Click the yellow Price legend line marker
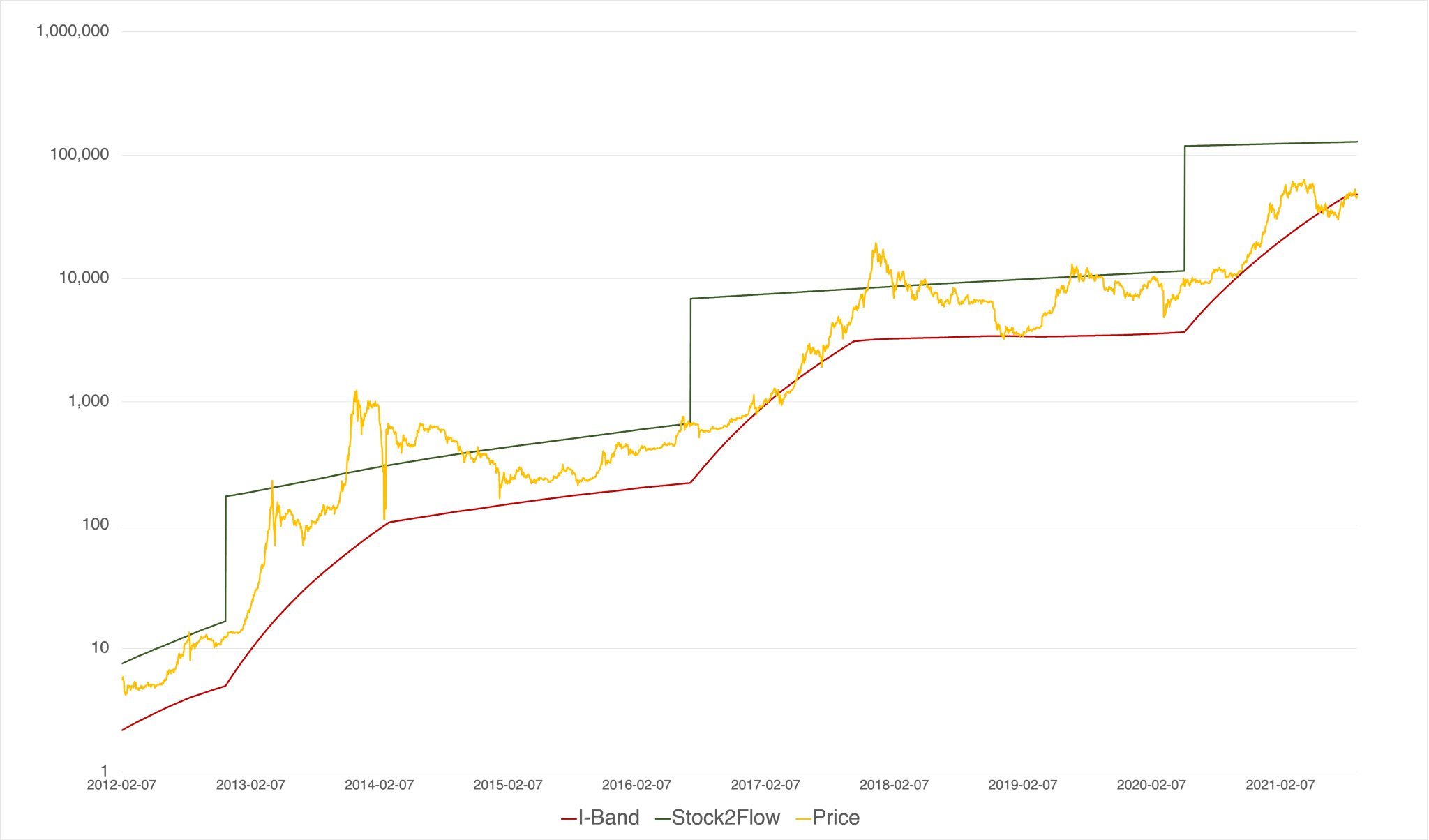This screenshot has width=1429, height=840. tap(803, 818)
